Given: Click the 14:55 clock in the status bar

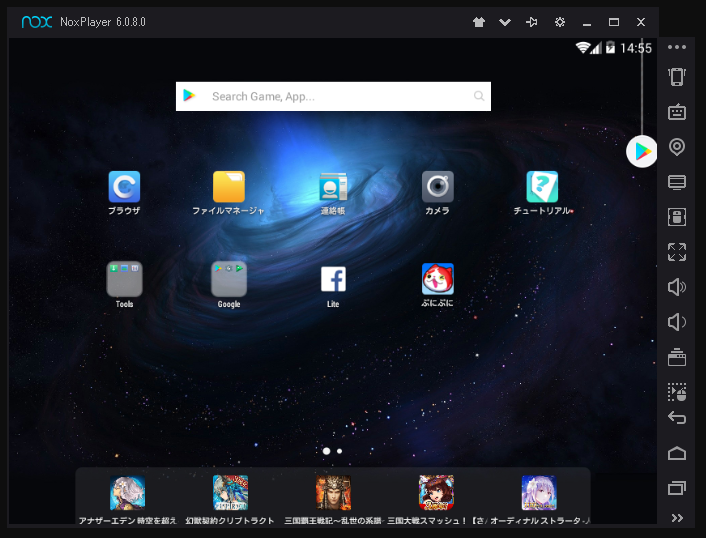Looking at the screenshot, I should pyautogui.click(x=636, y=48).
